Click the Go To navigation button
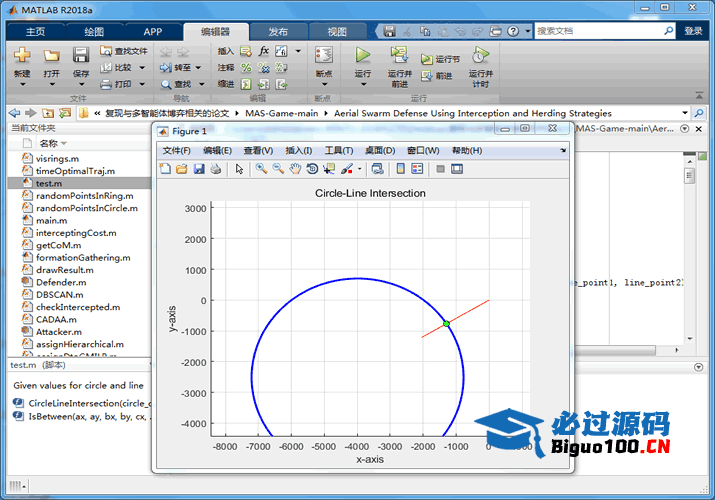715x500 pixels. click(176, 67)
